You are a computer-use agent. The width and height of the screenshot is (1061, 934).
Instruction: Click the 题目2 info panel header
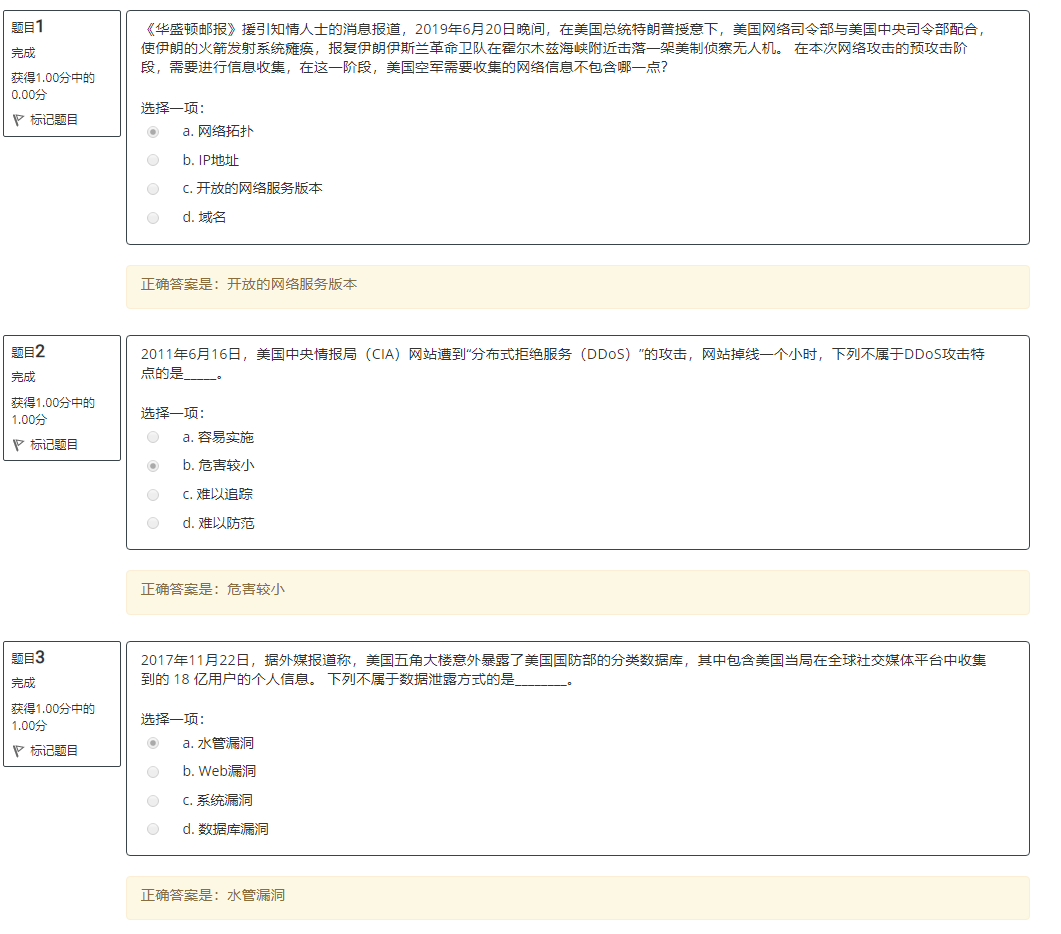[x=28, y=351]
